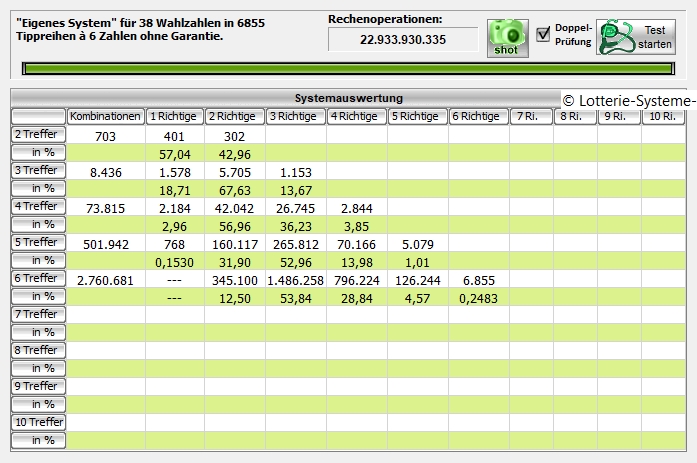Image resolution: width=697 pixels, height=463 pixels.
Task: Select cell with value 70.166
Action: click(357, 244)
